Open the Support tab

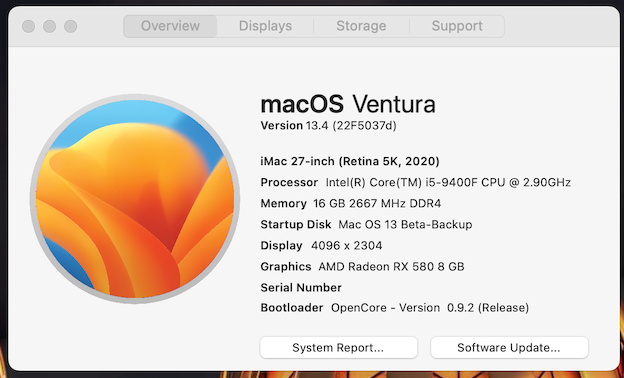[x=457, y=26]
